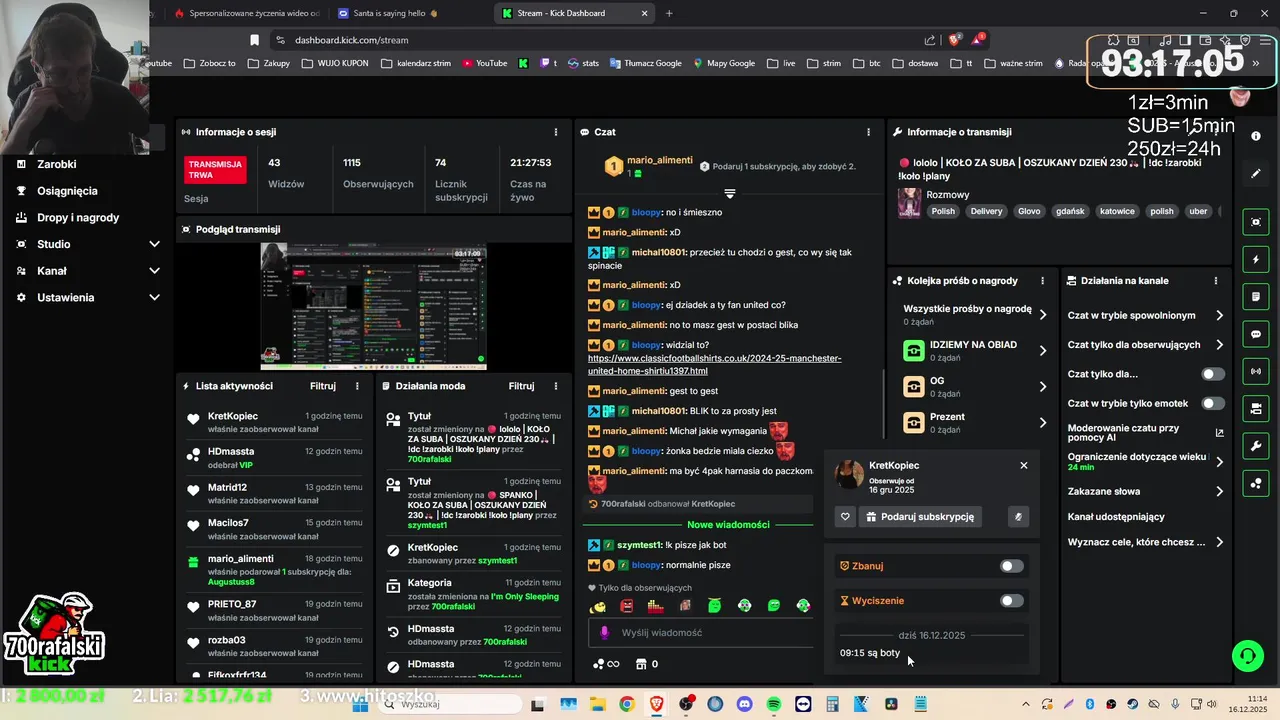Open Czat w trybie spowolnionym settings arrow
Screen dimensions: 1280x720
tap(1219, 315)
